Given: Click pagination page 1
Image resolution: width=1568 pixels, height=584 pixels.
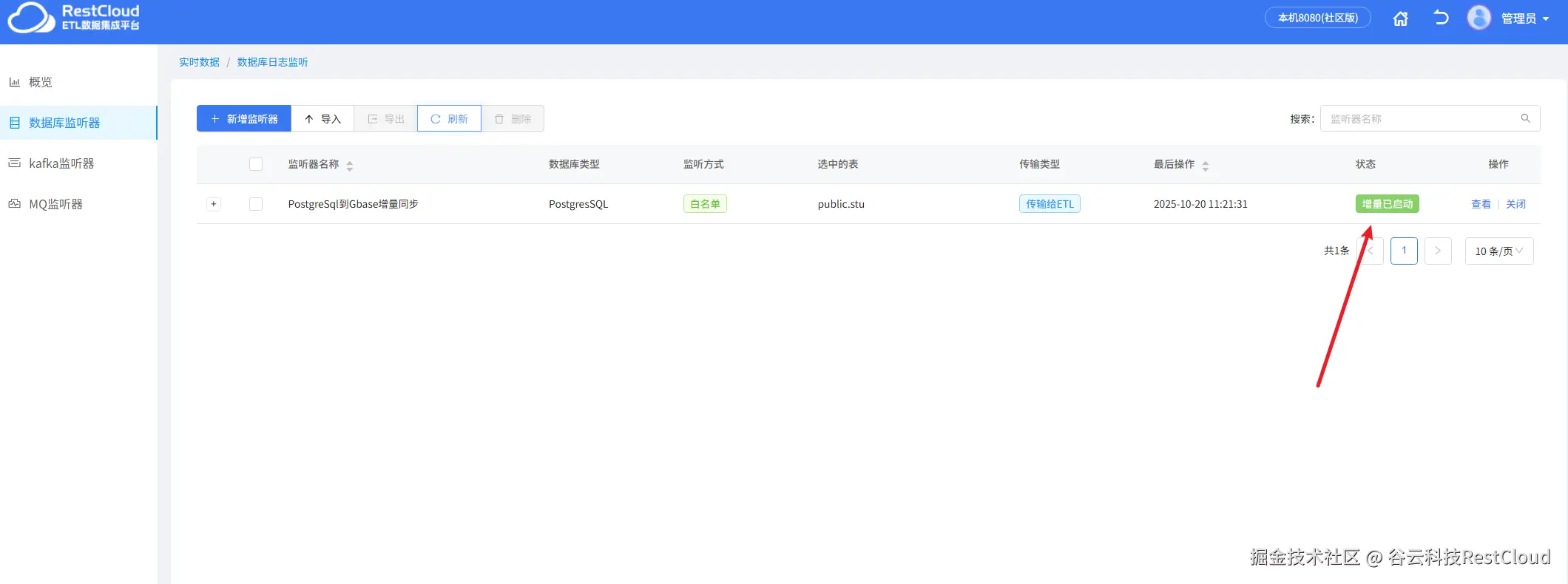Looking at the screenshot, I should [1404, 251].
